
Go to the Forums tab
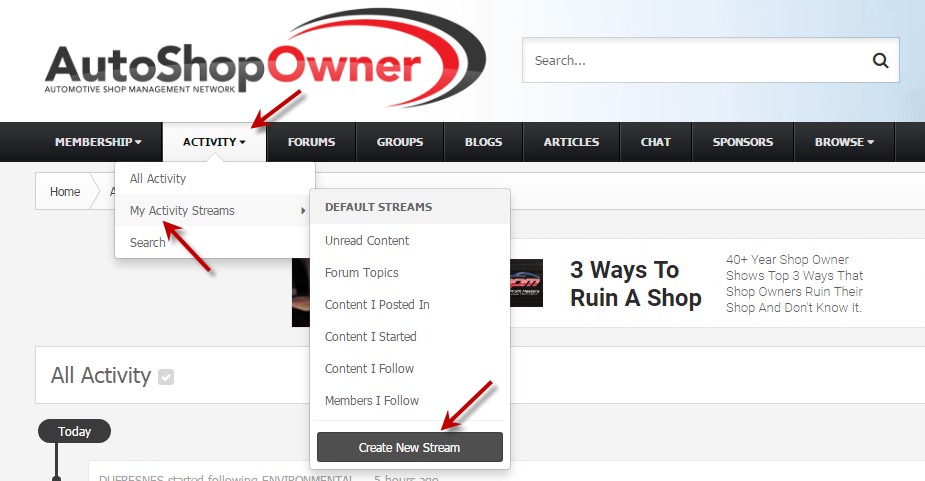click(311, 142)
